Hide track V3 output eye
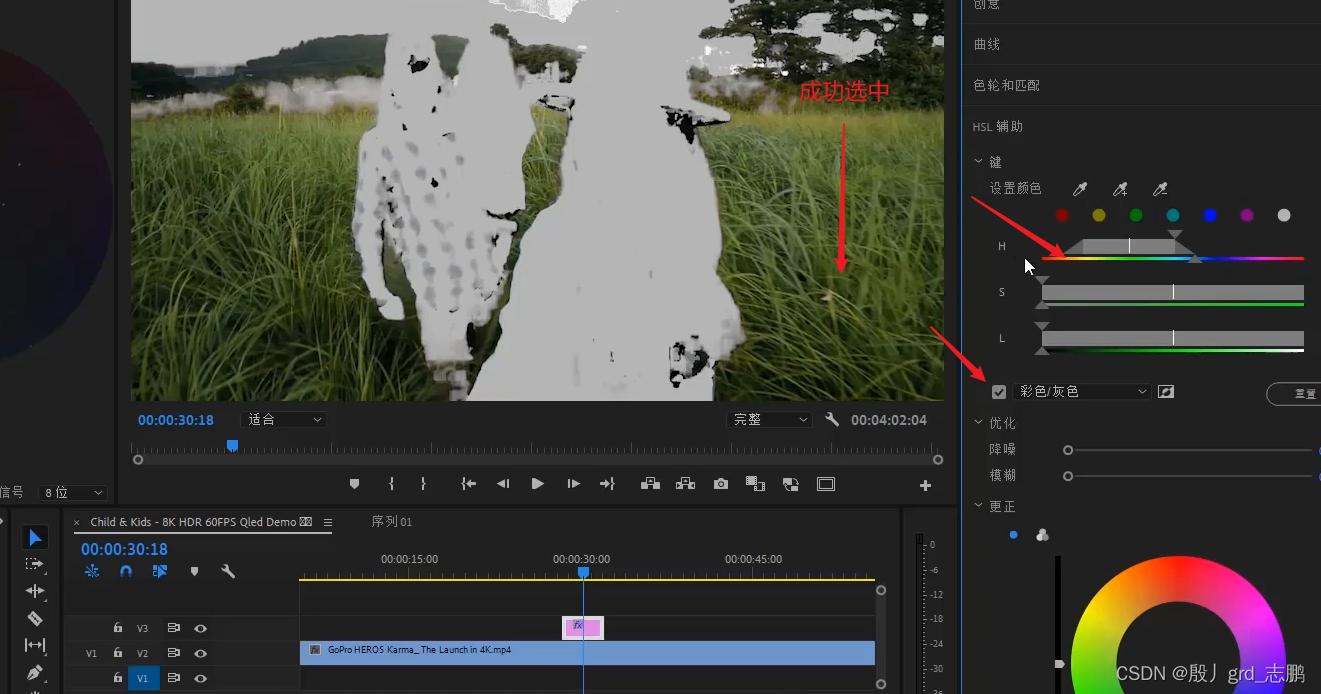 click(201, 628)
